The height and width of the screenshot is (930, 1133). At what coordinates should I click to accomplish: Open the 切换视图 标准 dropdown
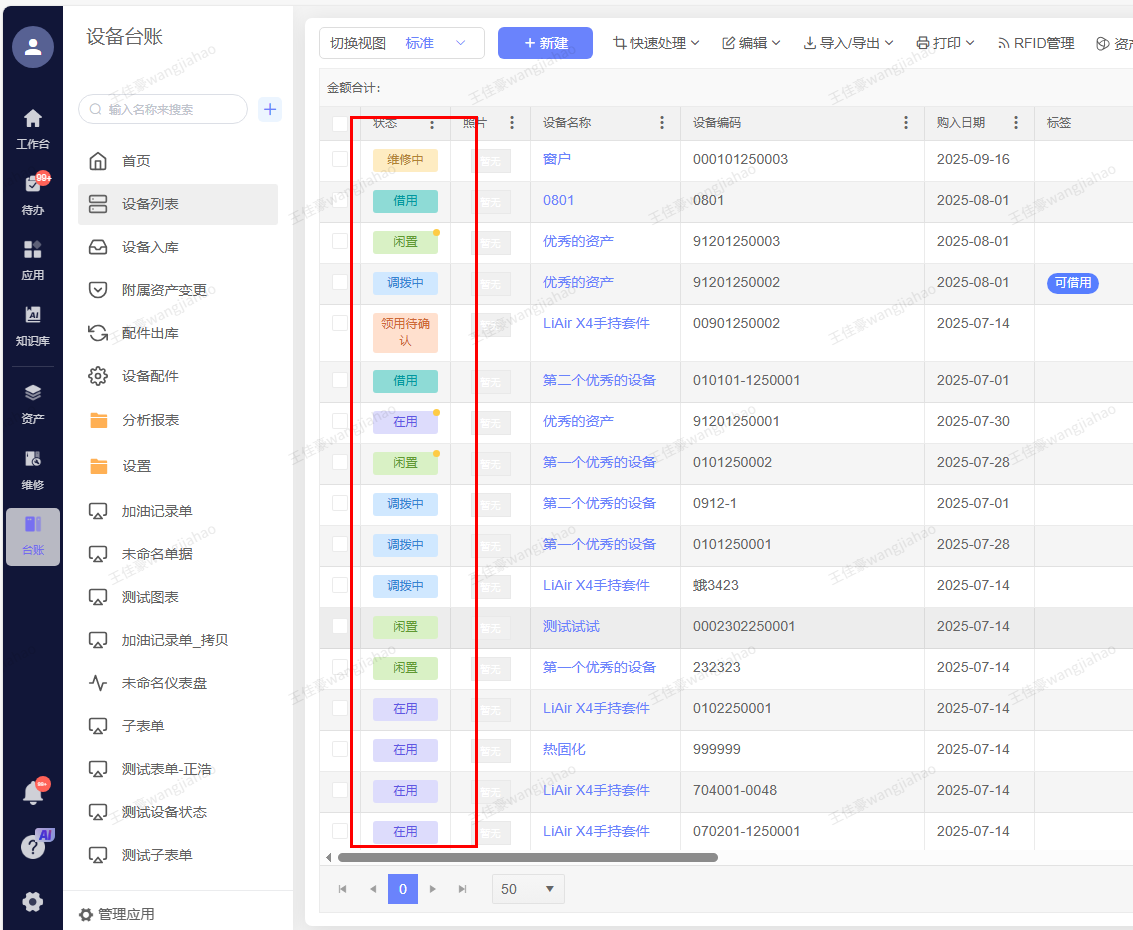pyautogui.click(x=402, y=43)
